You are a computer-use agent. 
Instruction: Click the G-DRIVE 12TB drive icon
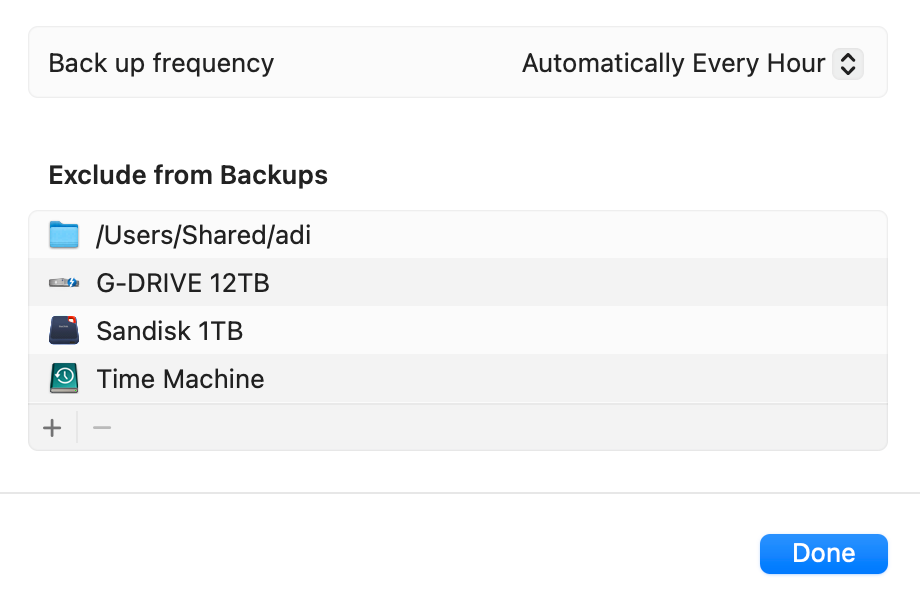[63, 283]
